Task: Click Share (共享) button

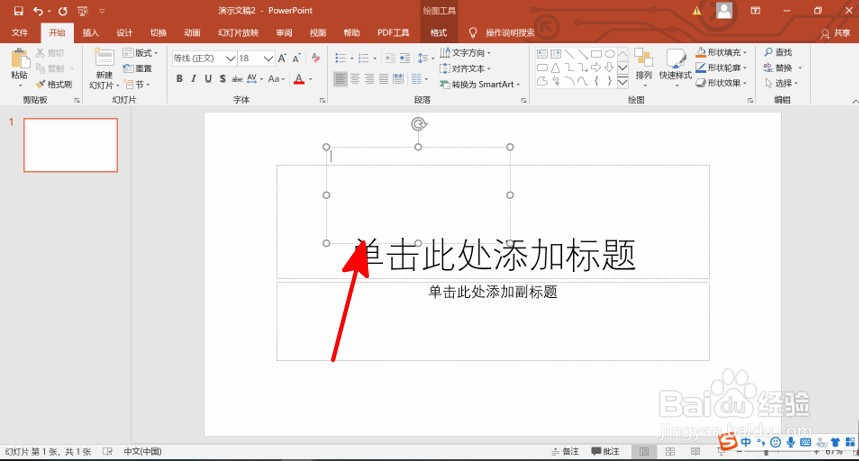Action: pyautogui.click(x=835, y=33)
